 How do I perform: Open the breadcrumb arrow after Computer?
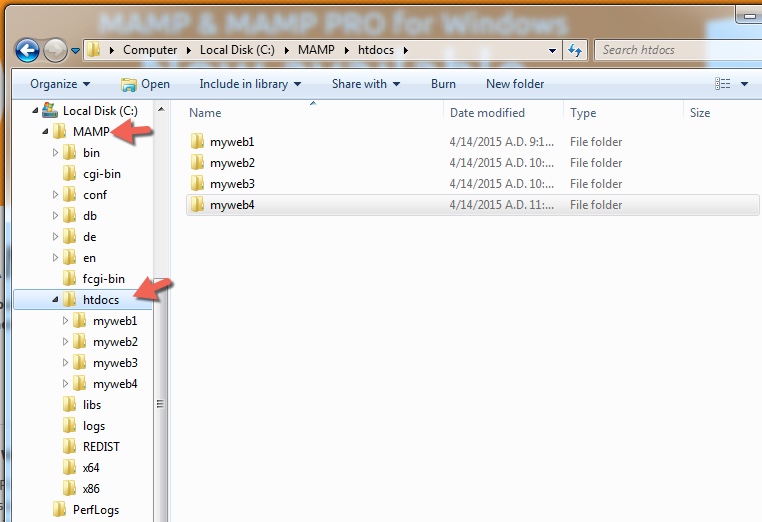[189, 50]
